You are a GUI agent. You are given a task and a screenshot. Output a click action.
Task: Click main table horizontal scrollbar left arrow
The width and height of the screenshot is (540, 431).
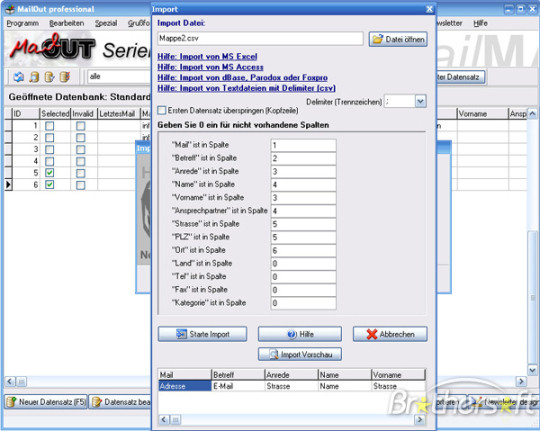[10, 381]
